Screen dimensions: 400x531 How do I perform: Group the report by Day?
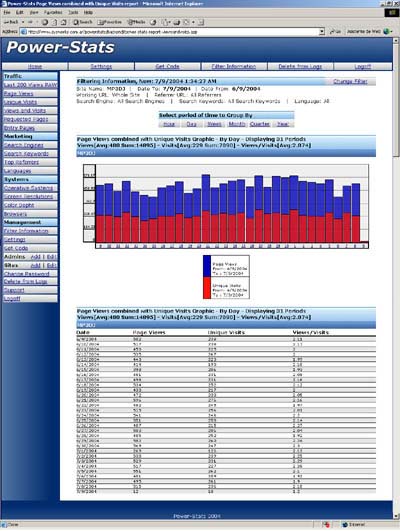pyautogui.click(x=191, y=124)
